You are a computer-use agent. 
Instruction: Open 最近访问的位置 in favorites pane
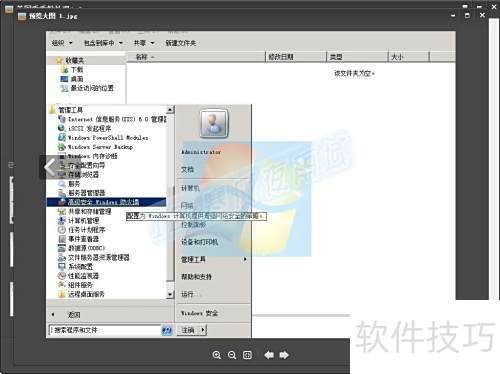click(92, 88)
